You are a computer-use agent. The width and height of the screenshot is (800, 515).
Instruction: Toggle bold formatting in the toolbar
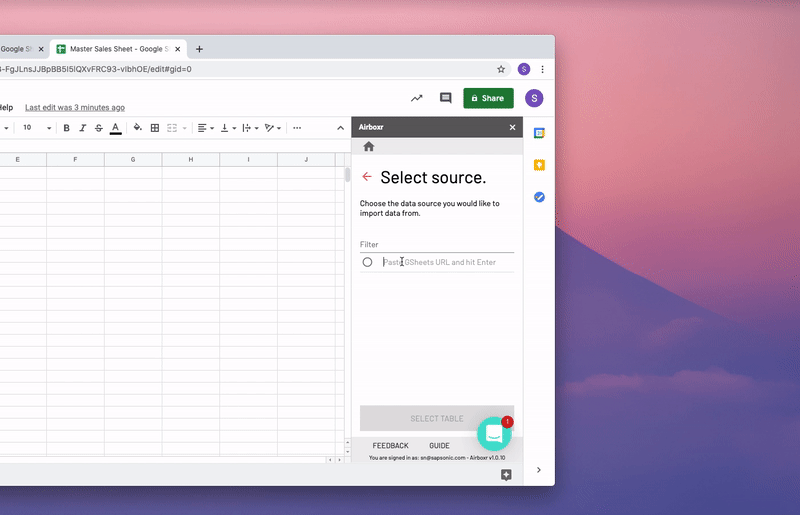tap(66, 128)
